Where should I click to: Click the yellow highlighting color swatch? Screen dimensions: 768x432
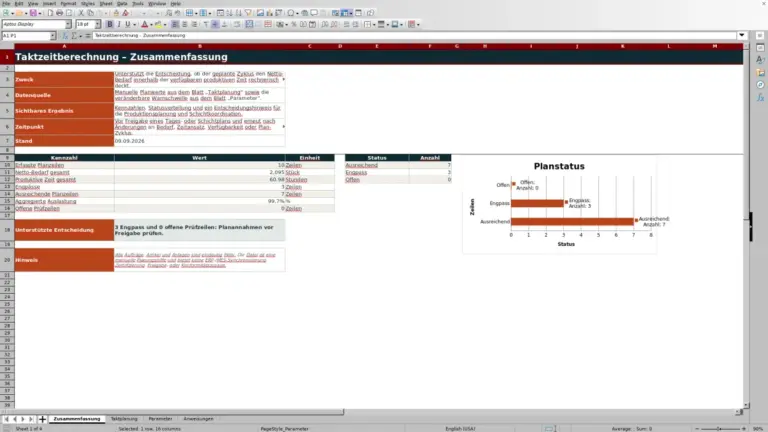(x=158, y=24)
